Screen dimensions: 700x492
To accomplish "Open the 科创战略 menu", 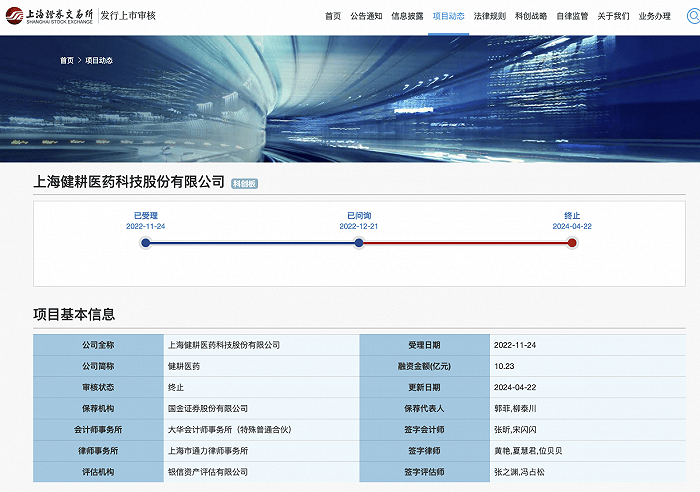I will tap(531, 16).
